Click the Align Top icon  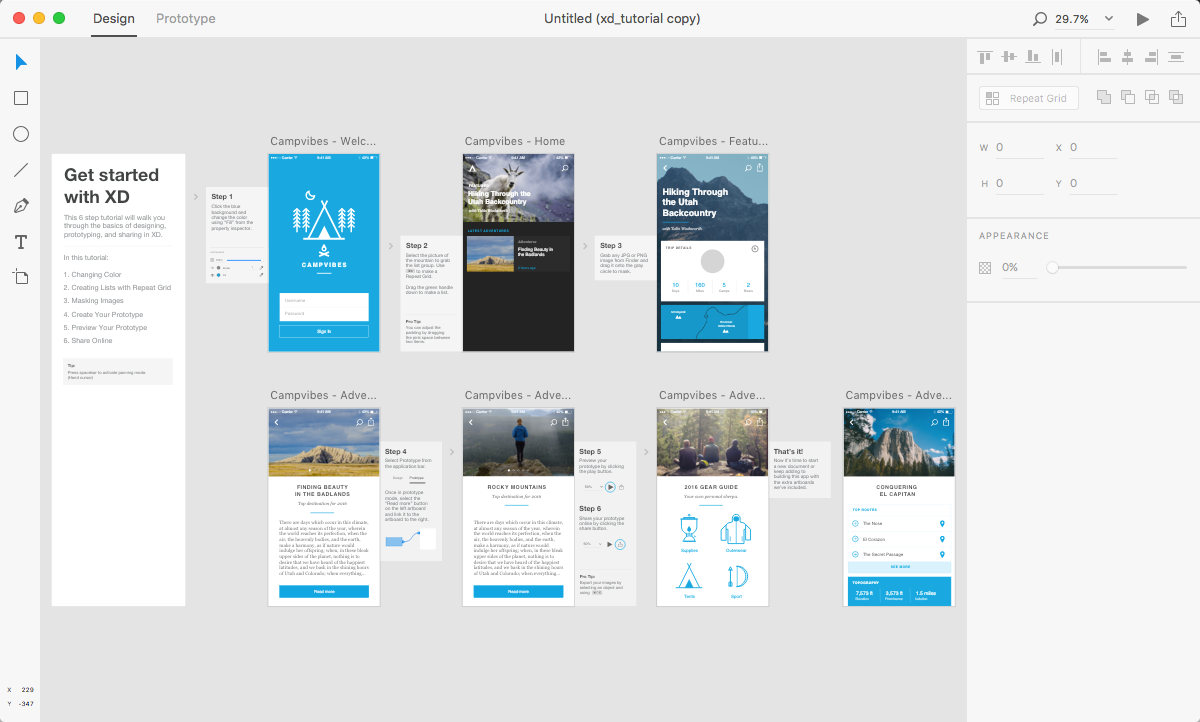click(x=985, y=57)
